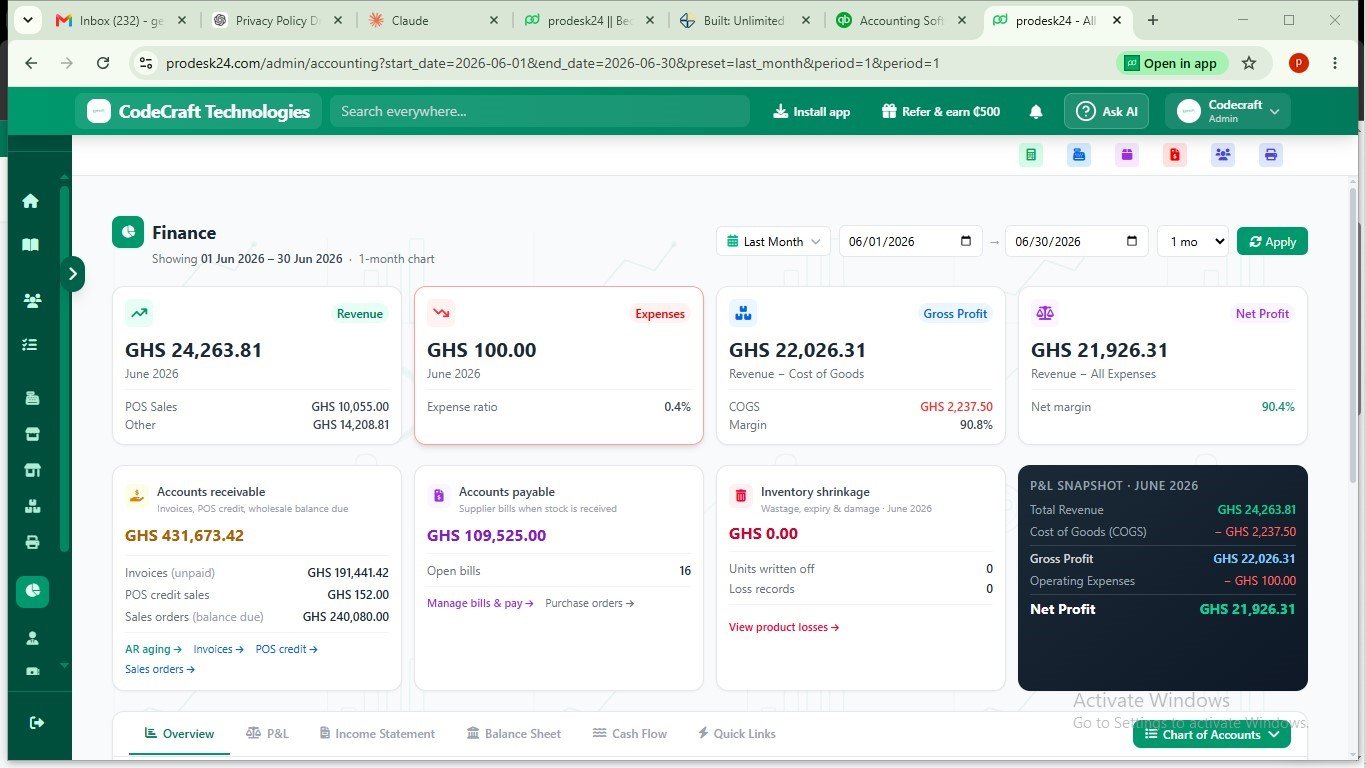This screenshot has width=1366, height=768.
Task: Click Refer & earn ₵500
Action: [x=940, y=112]
